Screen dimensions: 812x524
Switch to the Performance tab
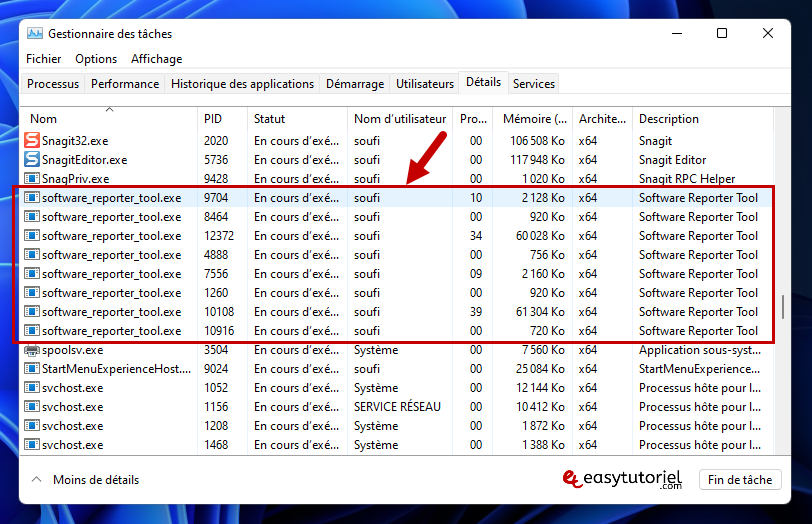coord(125,84)
